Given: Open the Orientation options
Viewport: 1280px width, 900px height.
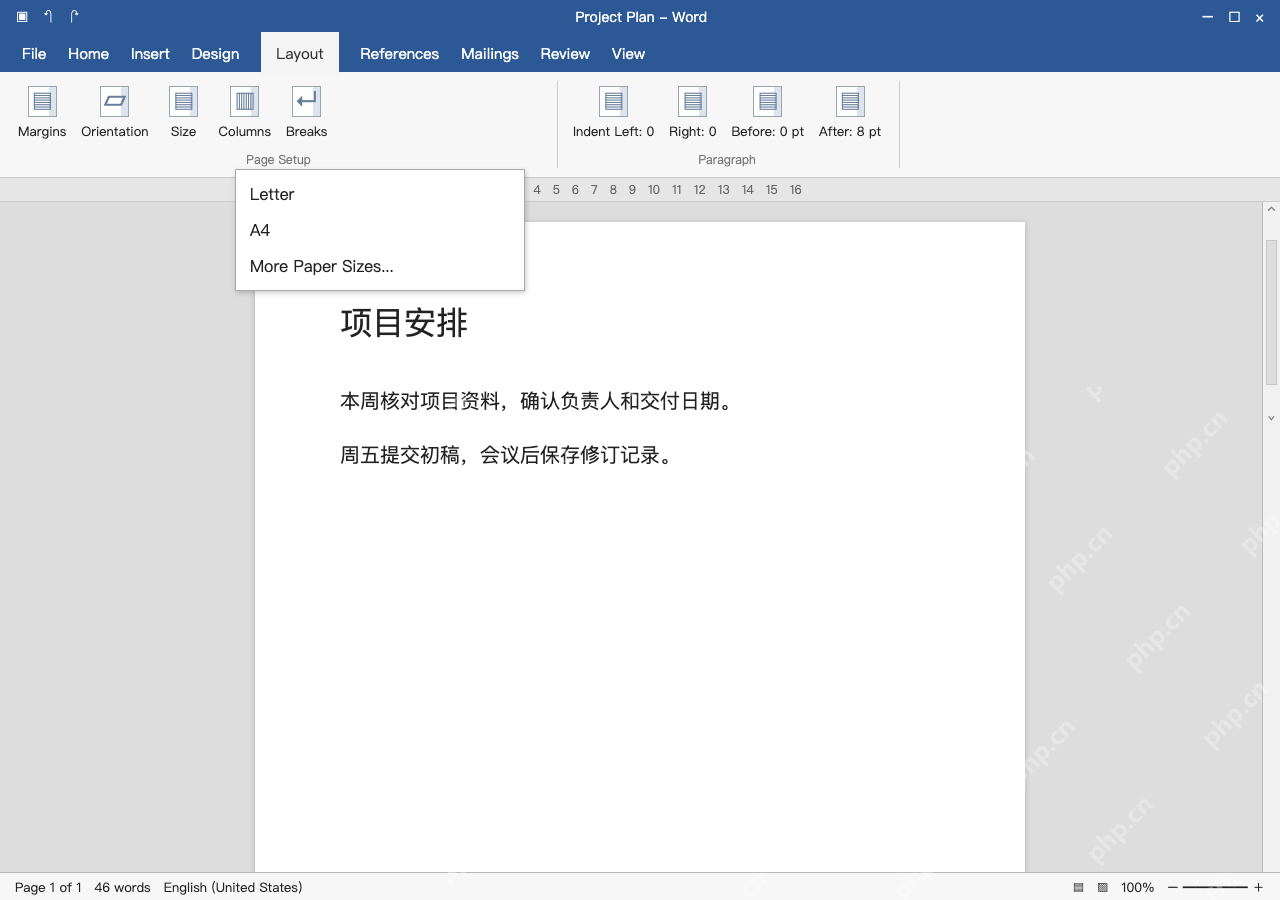Looking at the screenshot, I should click(115, 112).
